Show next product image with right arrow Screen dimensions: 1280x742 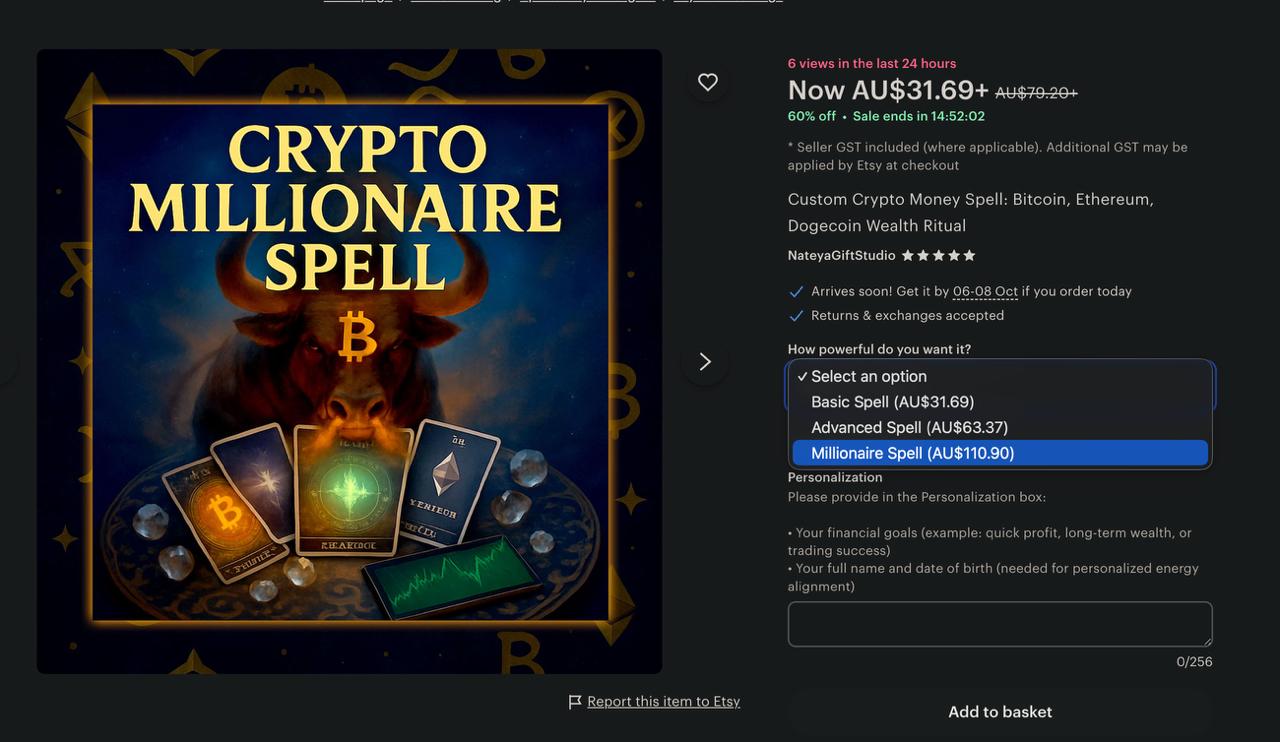(x=705, y=361)
